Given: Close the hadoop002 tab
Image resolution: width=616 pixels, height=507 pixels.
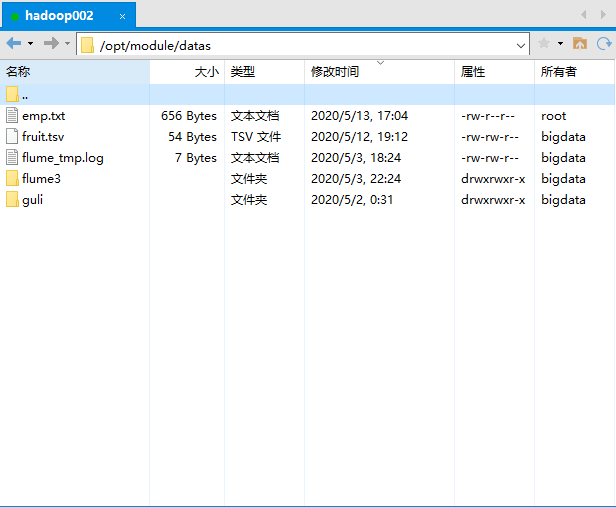Looking at the screenshot, I should pos(122,16).
